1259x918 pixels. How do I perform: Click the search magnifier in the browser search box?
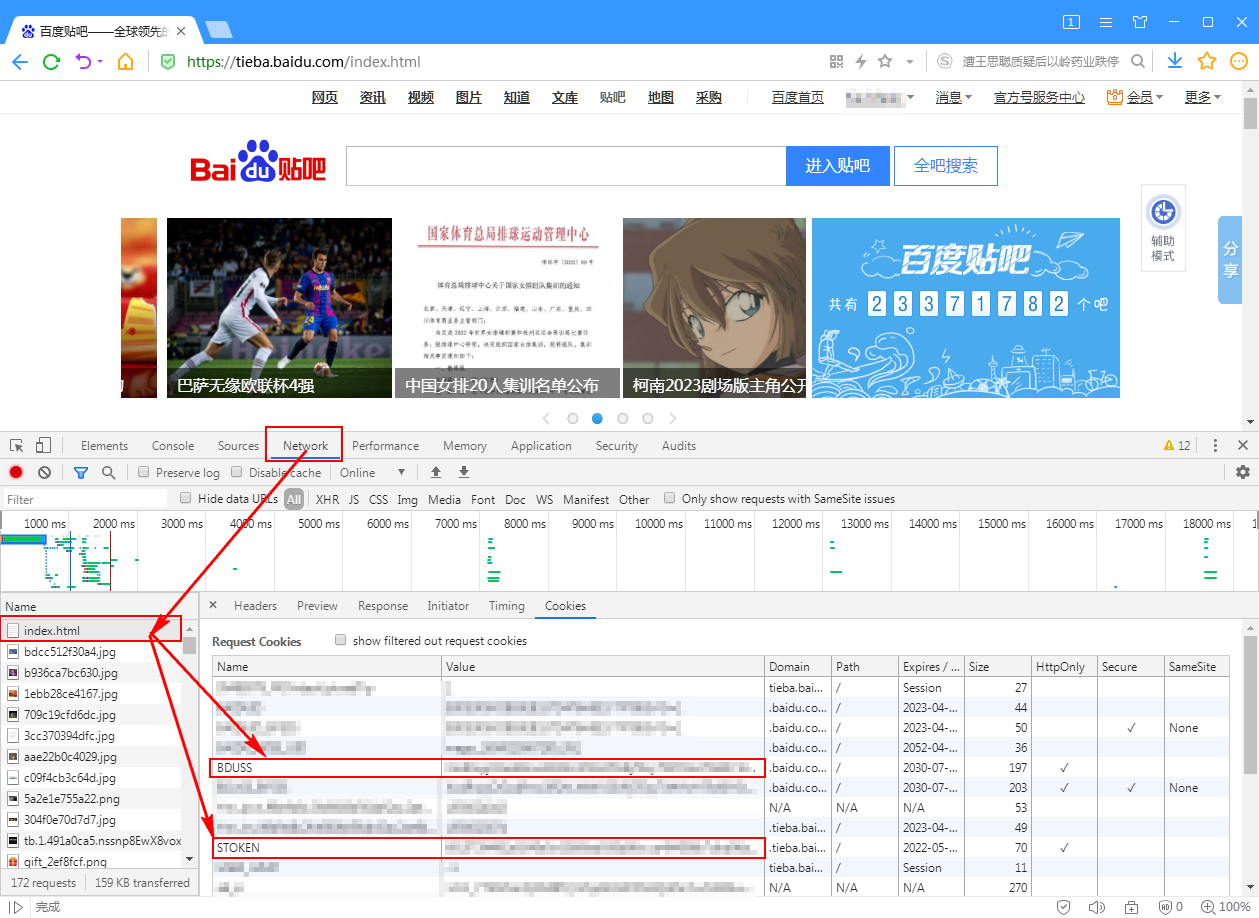(1137, 62)
